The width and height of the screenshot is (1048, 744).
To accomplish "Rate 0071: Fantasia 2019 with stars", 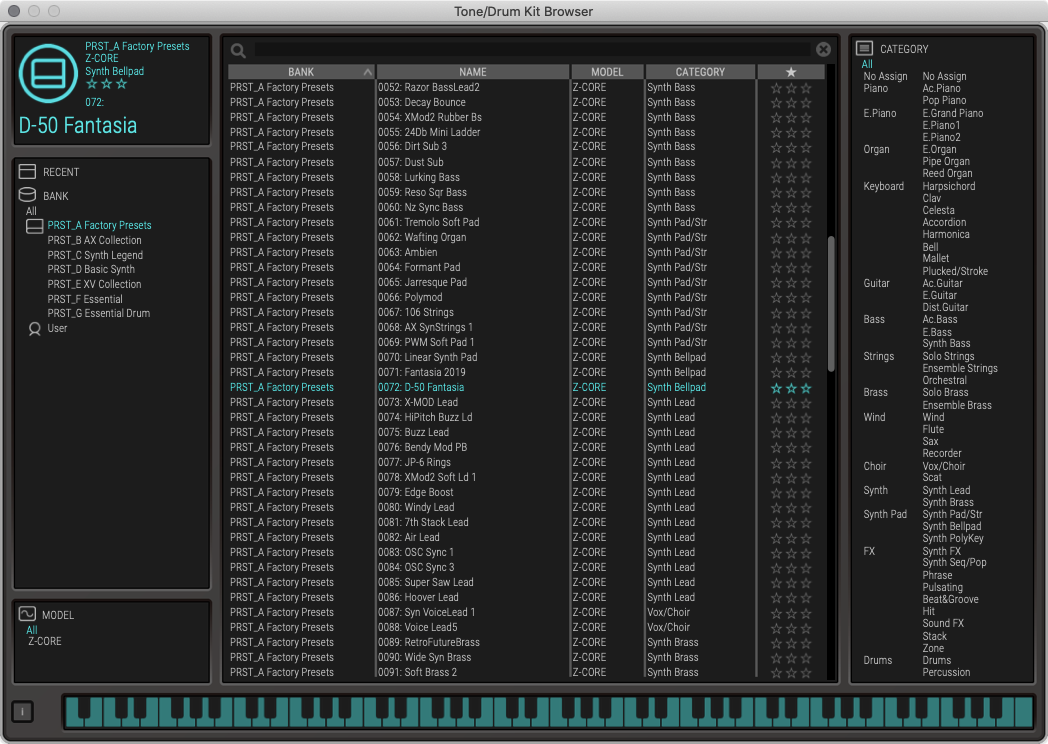I will click(791, 373).
